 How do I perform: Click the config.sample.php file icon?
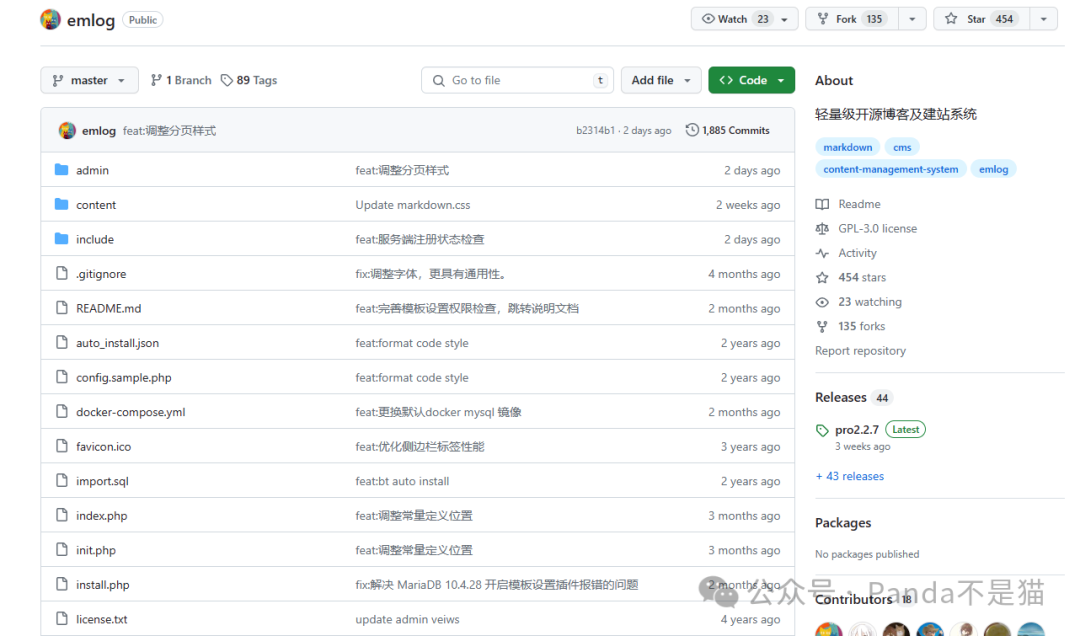(x=62, y=376)
